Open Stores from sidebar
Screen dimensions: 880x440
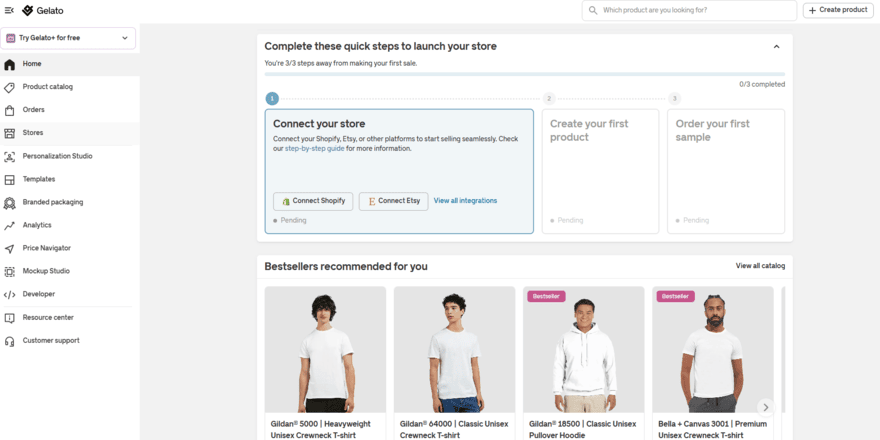tap(70, 133)
